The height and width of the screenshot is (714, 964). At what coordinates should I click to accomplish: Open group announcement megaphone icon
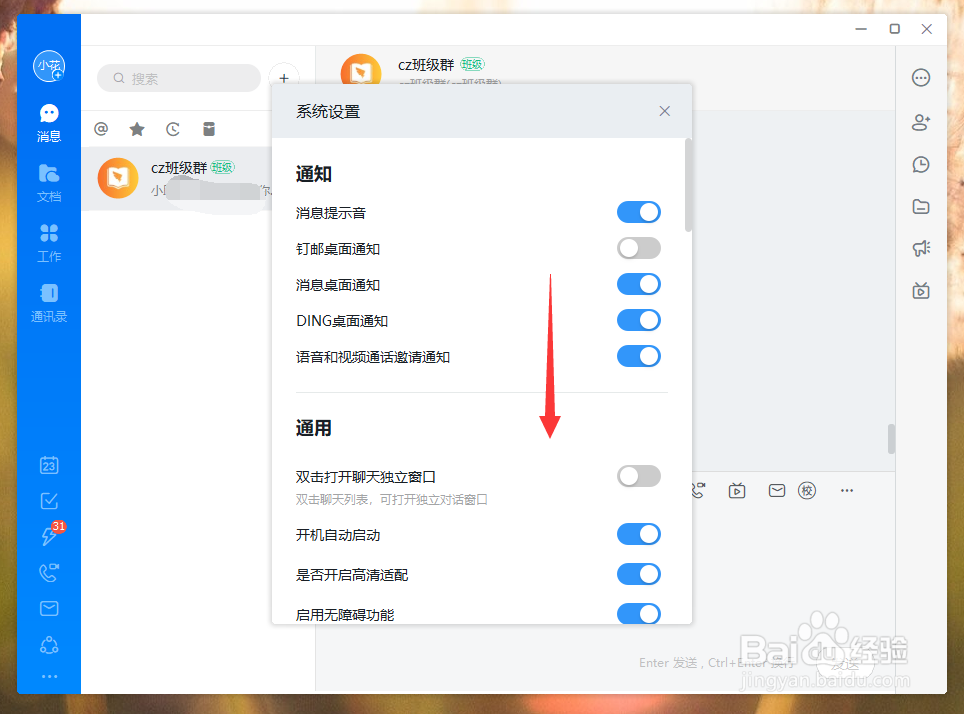[x=921, y=248]
